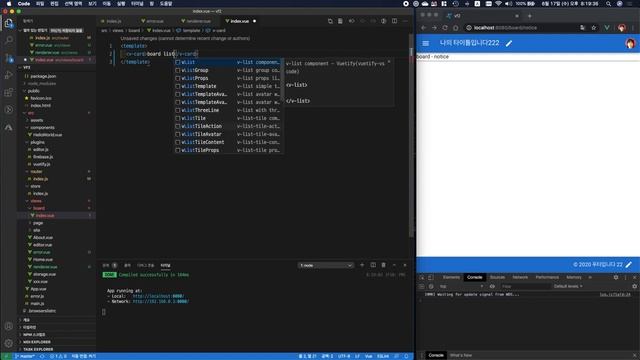
Task: Select the vListTileProps suggestion
Action: [227, 150]
